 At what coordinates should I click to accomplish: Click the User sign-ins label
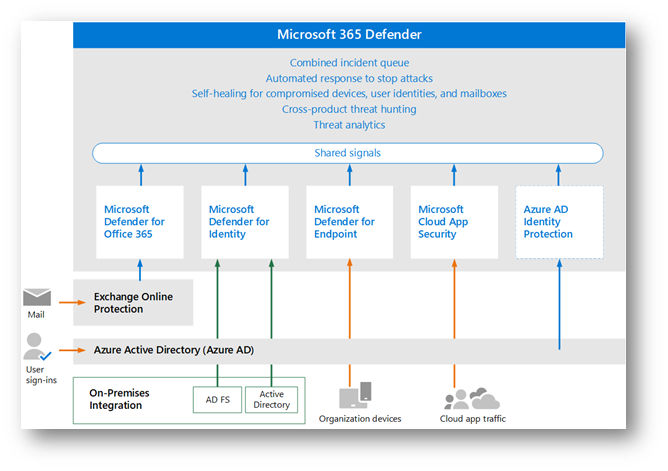tap(41, 375)
